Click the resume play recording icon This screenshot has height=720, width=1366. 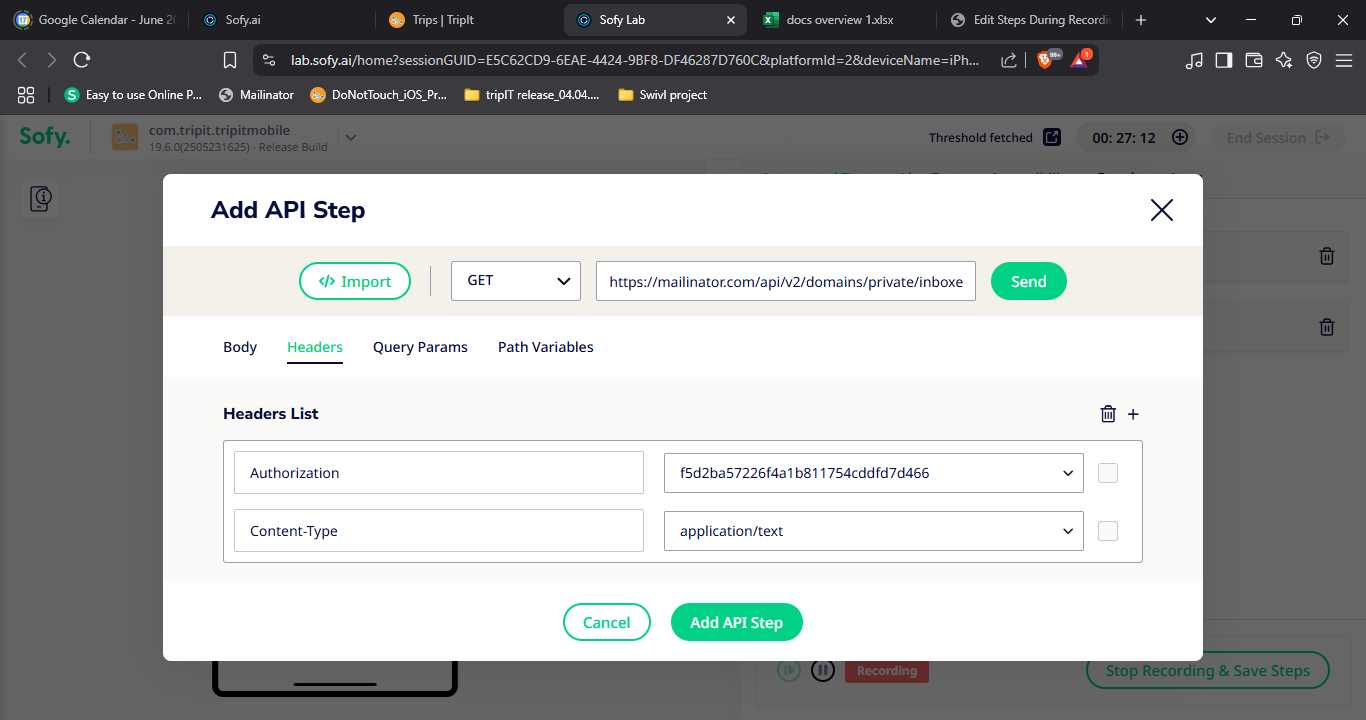[789, 671]
